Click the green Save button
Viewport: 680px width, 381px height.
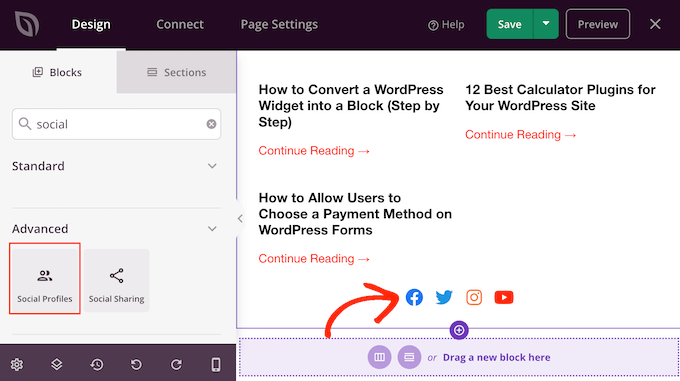coord(510,24)
